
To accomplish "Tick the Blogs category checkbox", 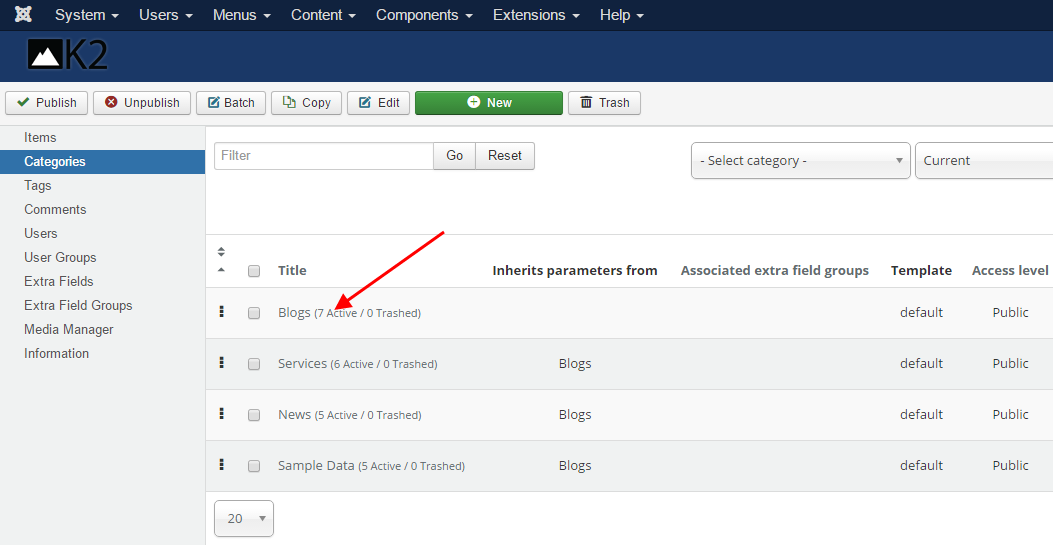I will pyautogui.click(x=254, y=313).
